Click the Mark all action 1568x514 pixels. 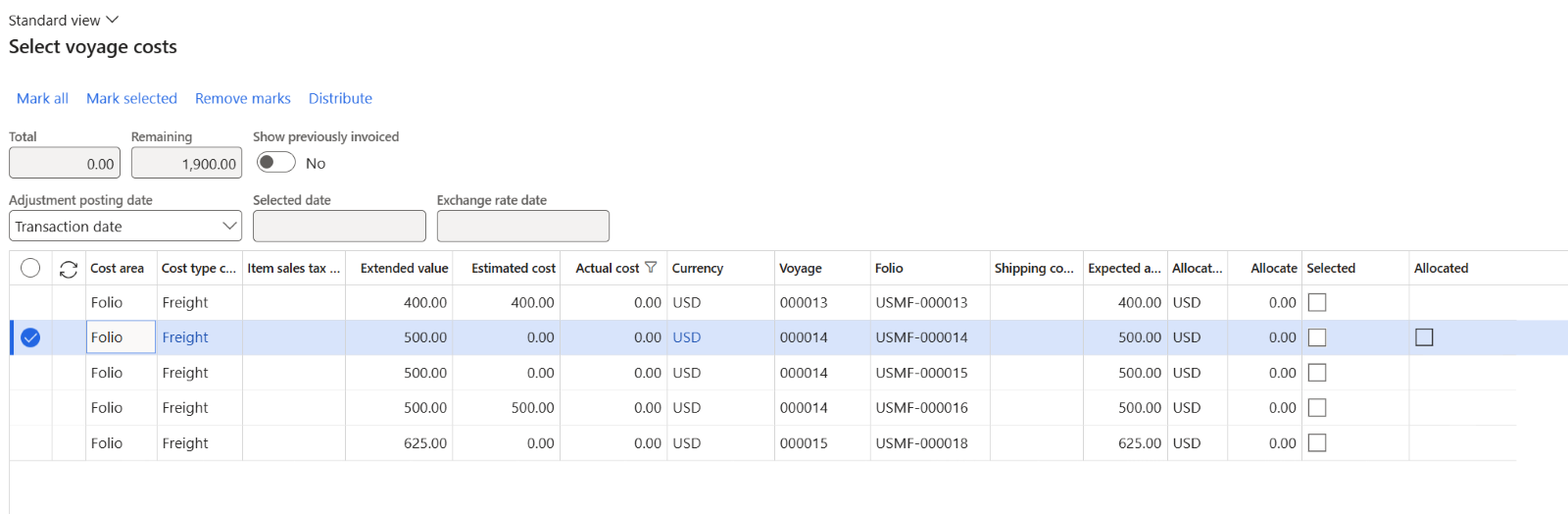(x=42, y=98)
